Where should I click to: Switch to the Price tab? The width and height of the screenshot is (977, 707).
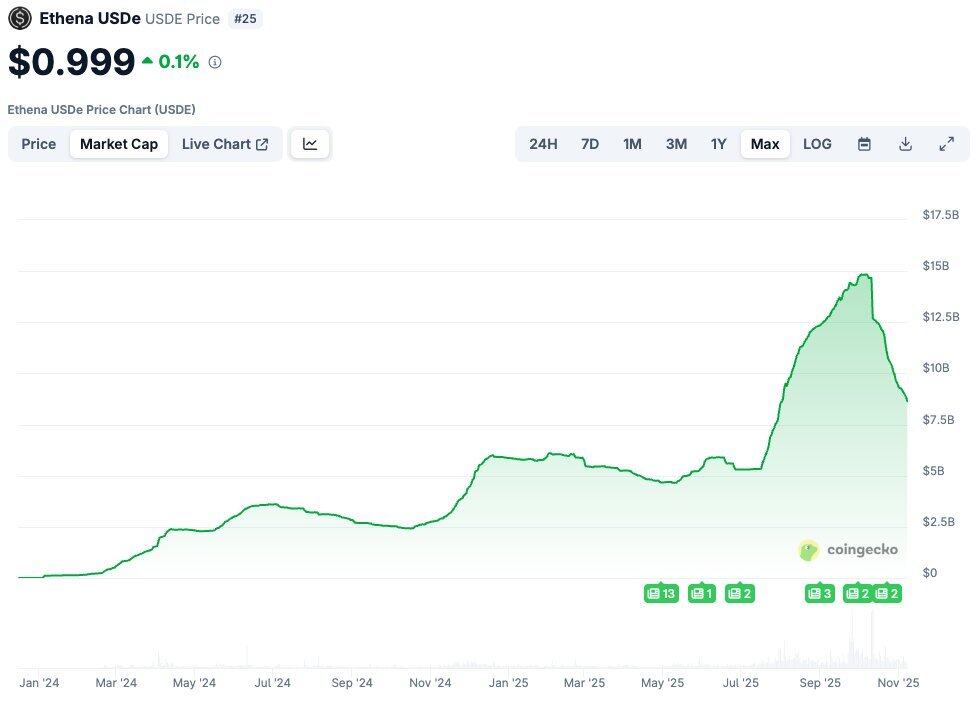coord(39,144)
